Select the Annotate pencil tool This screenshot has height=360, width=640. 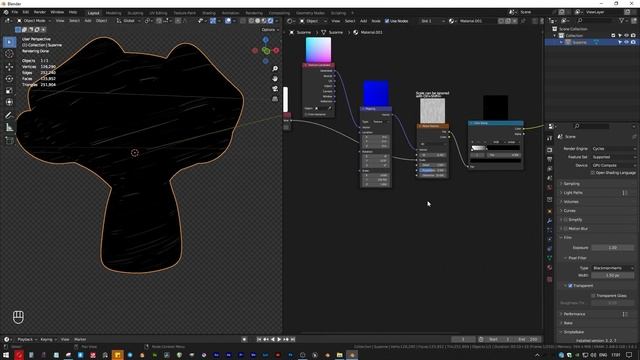tap(9, 116)
